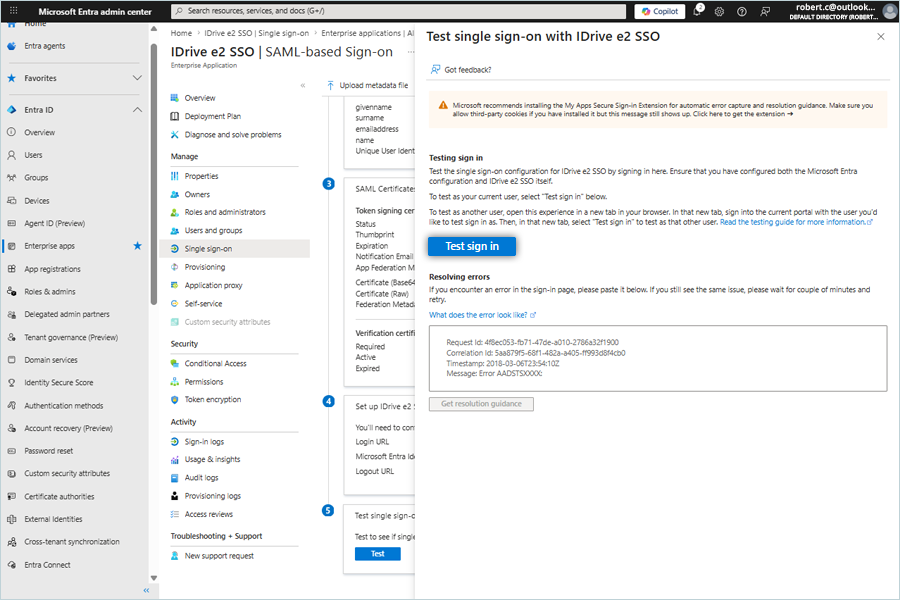
Task: Open the portal waffle menu icon
Action: [14, 11]
